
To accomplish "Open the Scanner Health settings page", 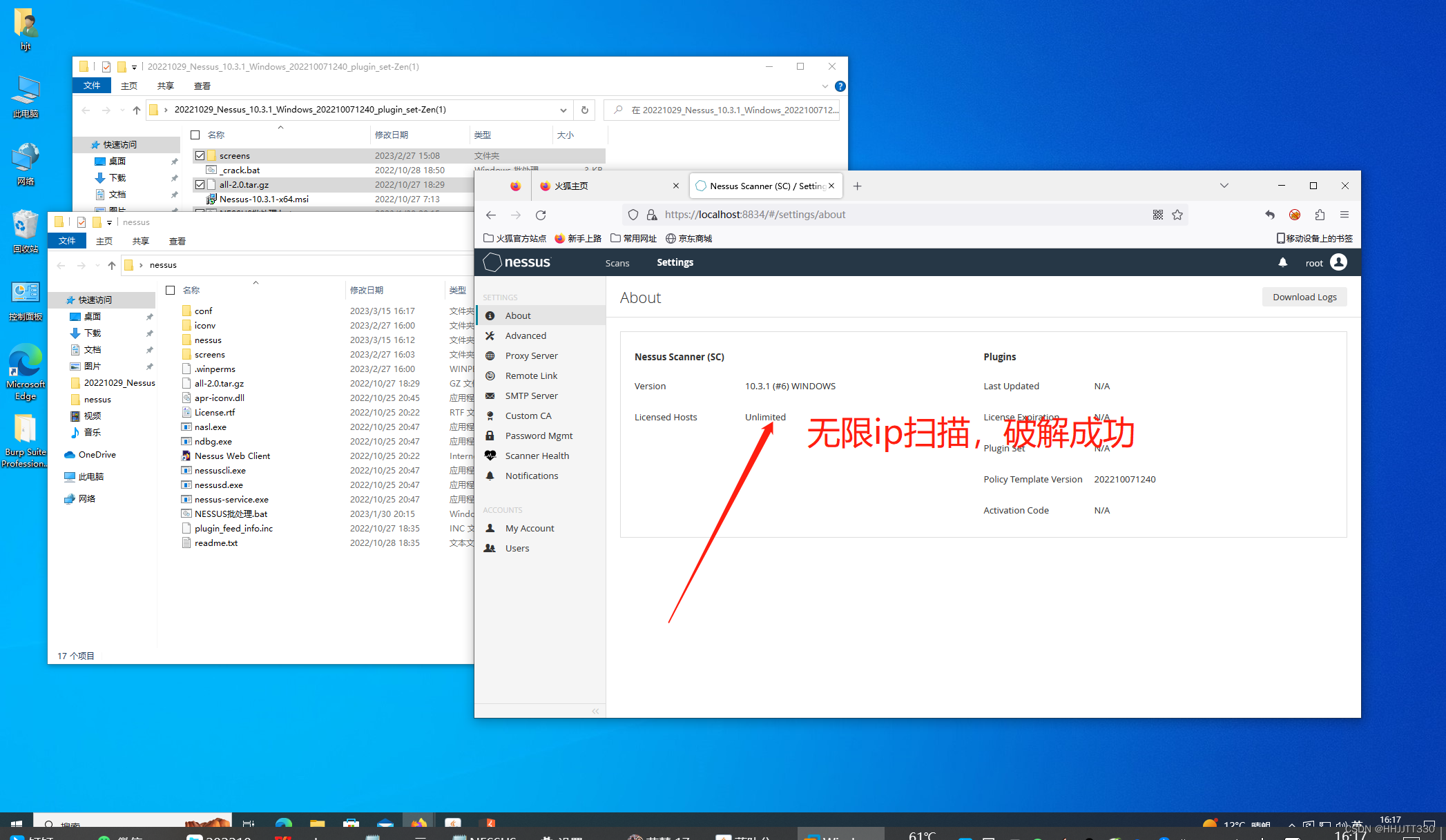I will (537, 456).
